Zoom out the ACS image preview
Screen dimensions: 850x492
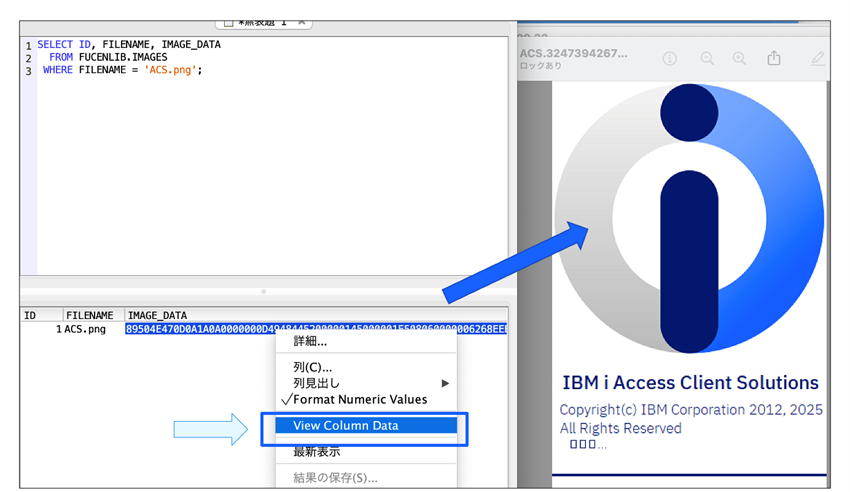(707, 59)
